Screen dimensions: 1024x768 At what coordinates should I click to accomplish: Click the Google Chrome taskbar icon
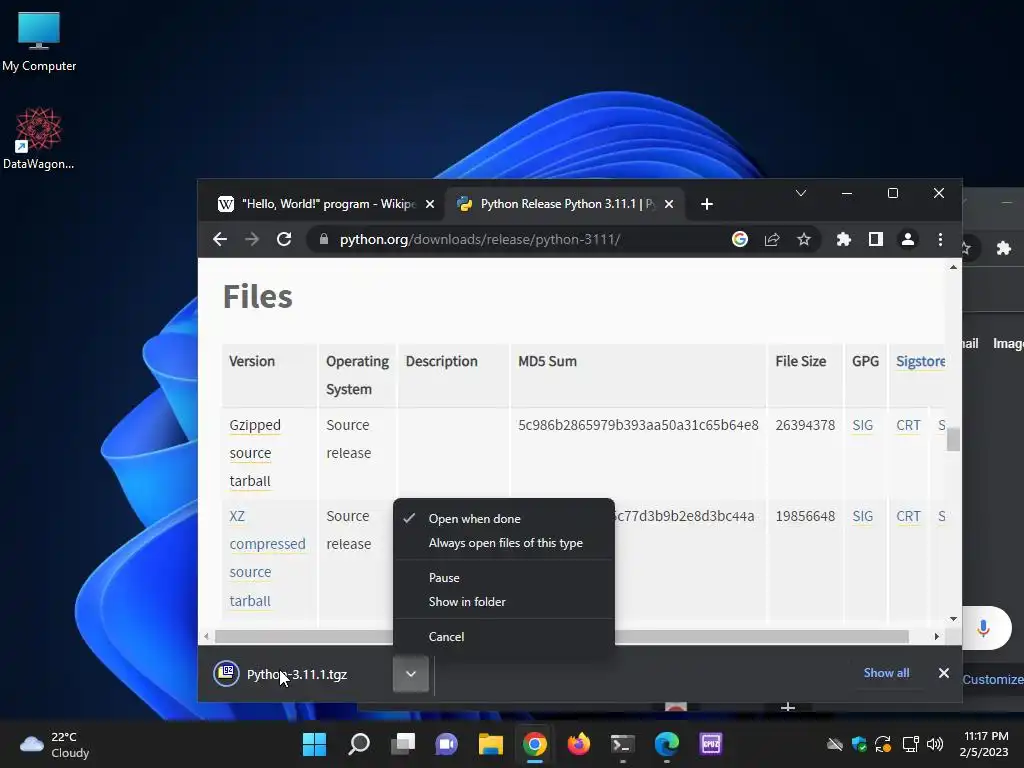(535, 744)
